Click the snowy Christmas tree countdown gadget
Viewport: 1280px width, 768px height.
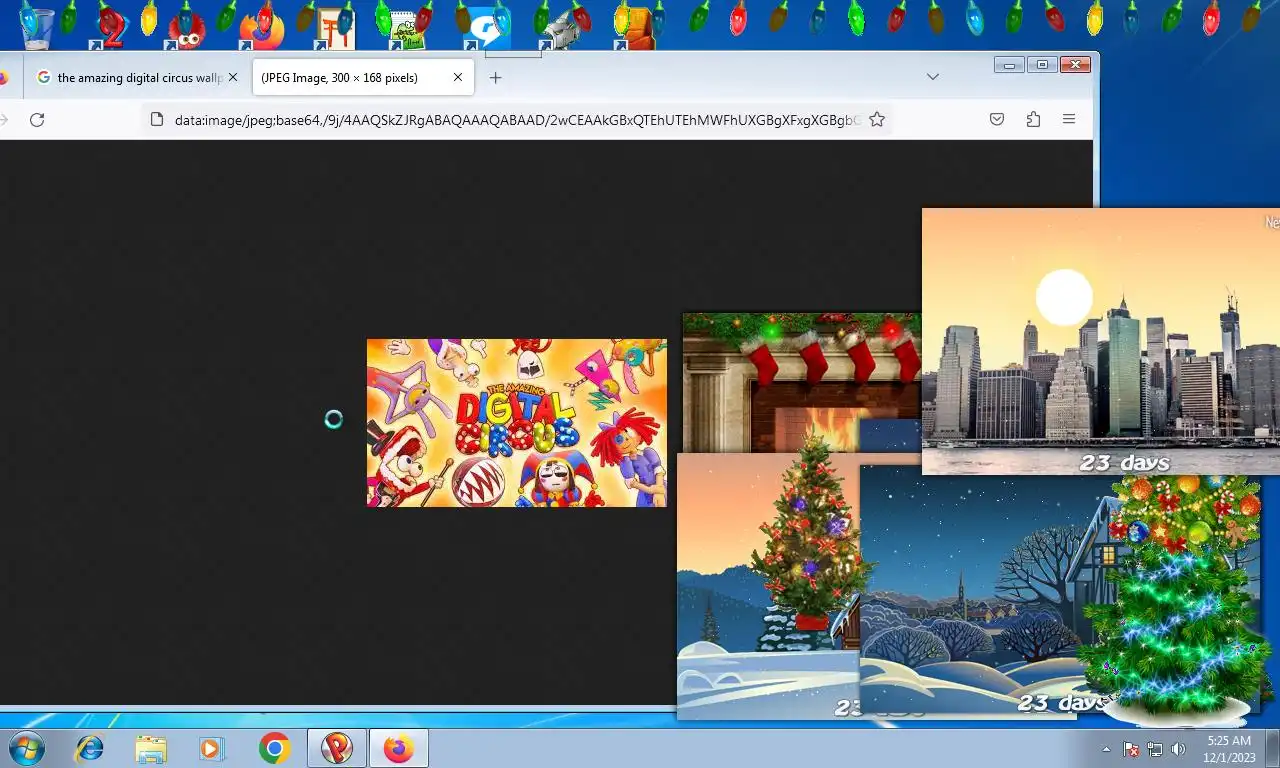coord(768,586)
